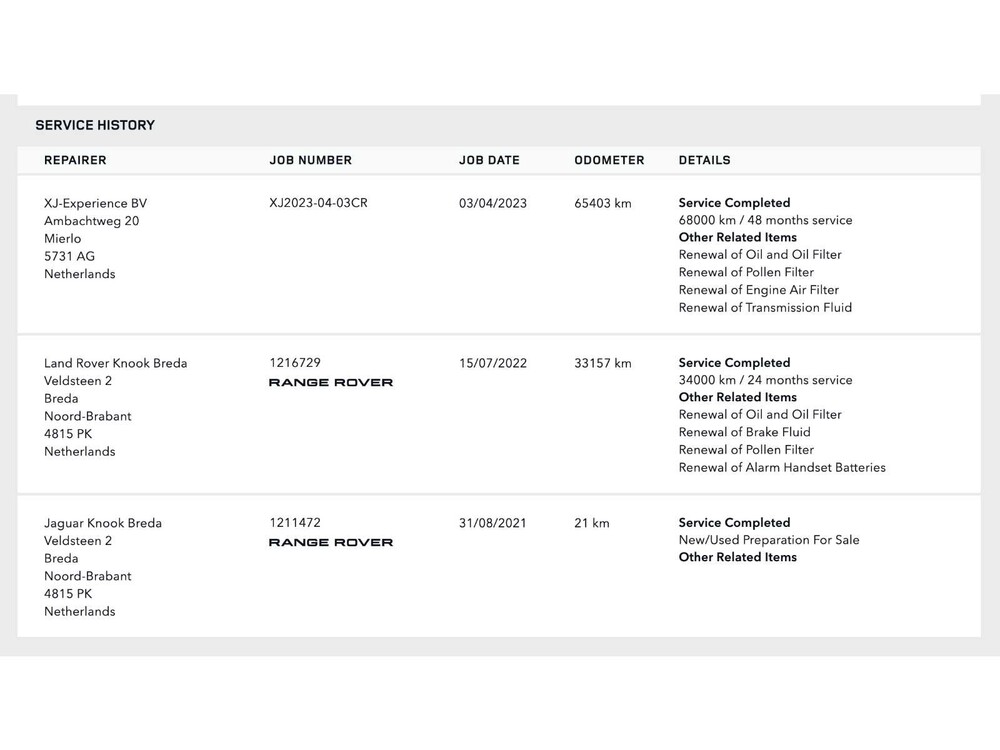Click the 33157 km odometer value
1000x750 pixels.
(x=603, y=363)
